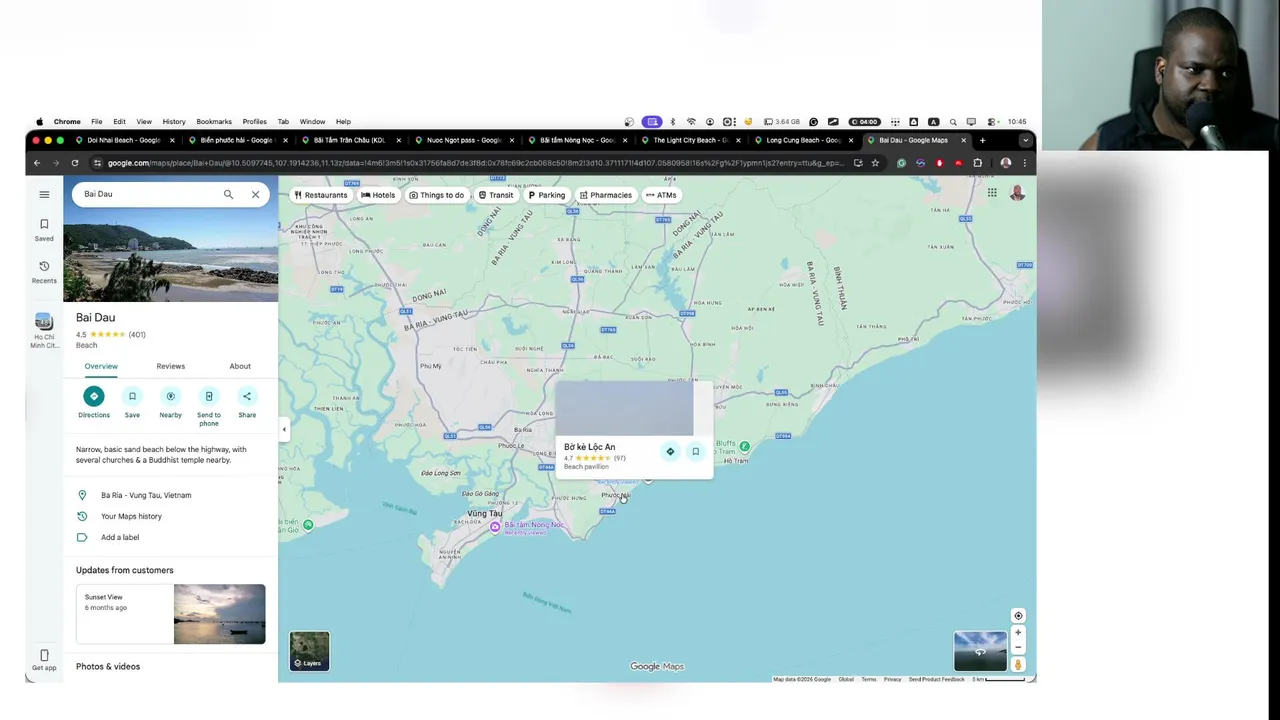
Task: Click the (401) reviews count link
Action: (x=137, y=335)
